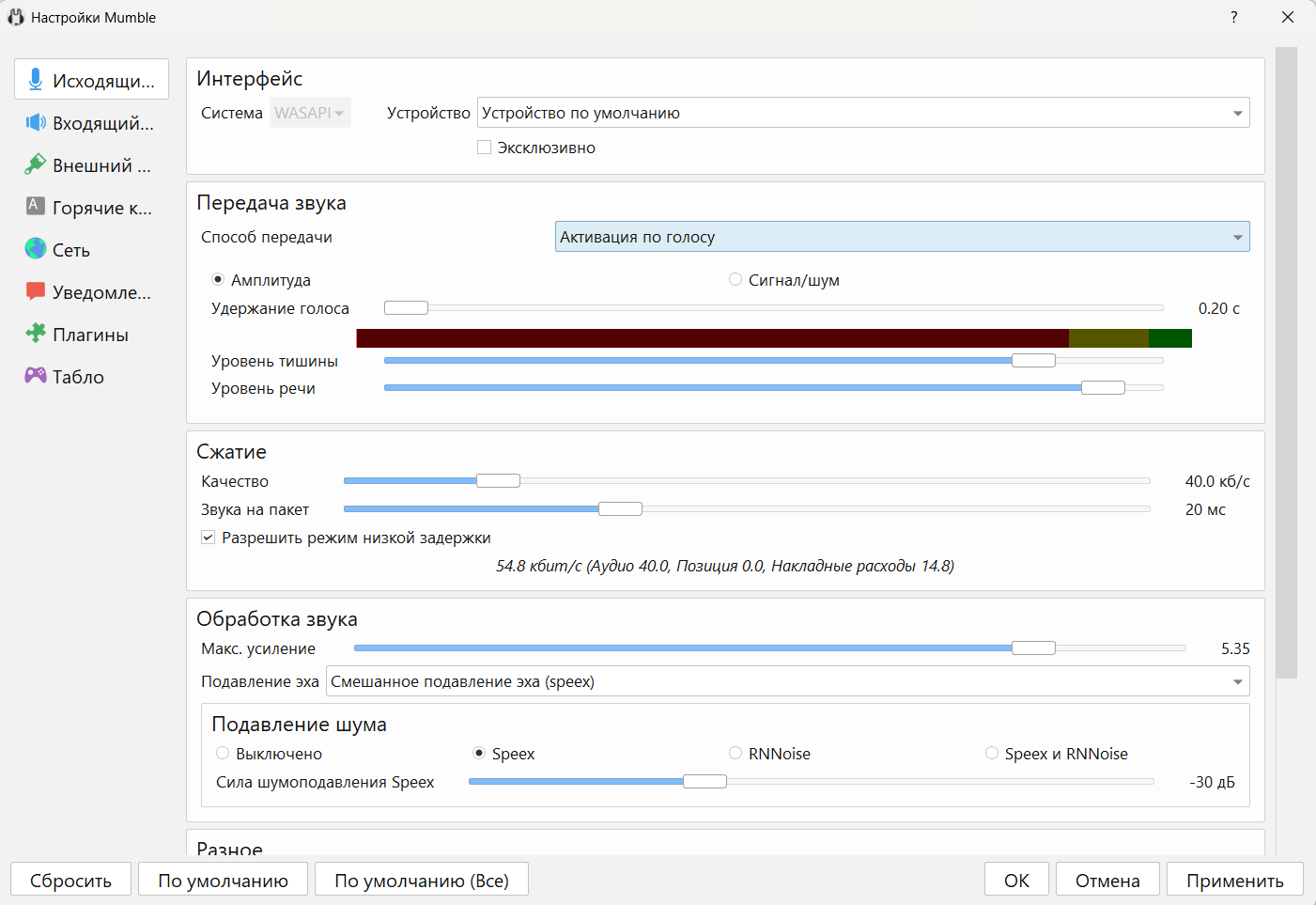Switch to the Сеть settings tab

[x=71, y=250]
